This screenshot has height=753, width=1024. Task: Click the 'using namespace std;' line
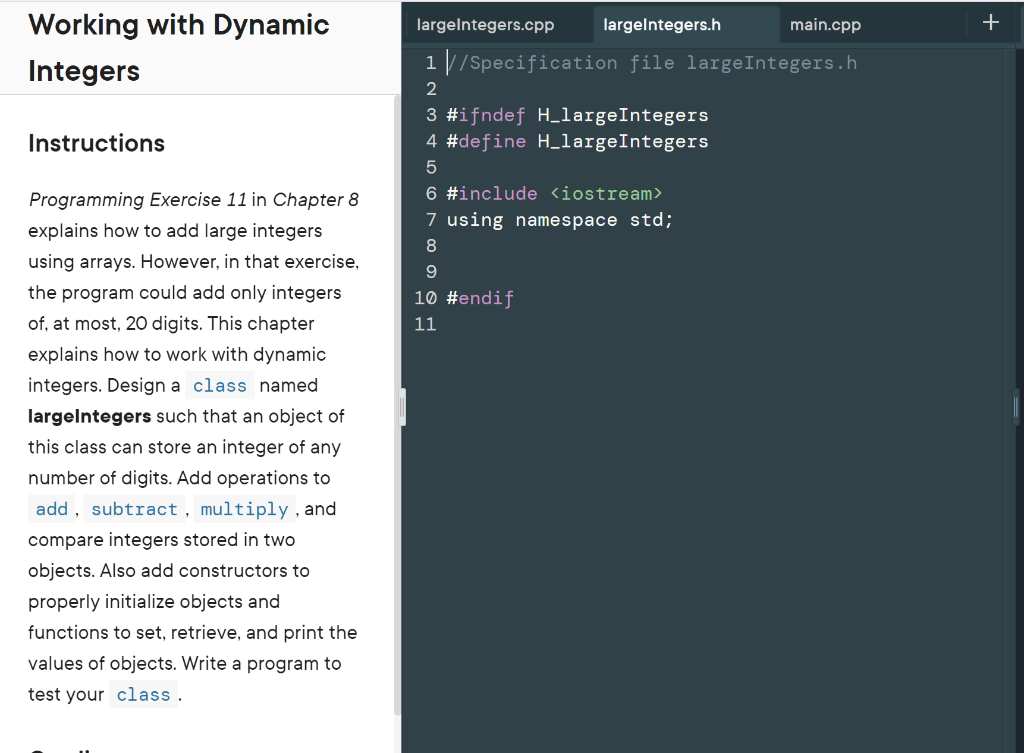559,219
